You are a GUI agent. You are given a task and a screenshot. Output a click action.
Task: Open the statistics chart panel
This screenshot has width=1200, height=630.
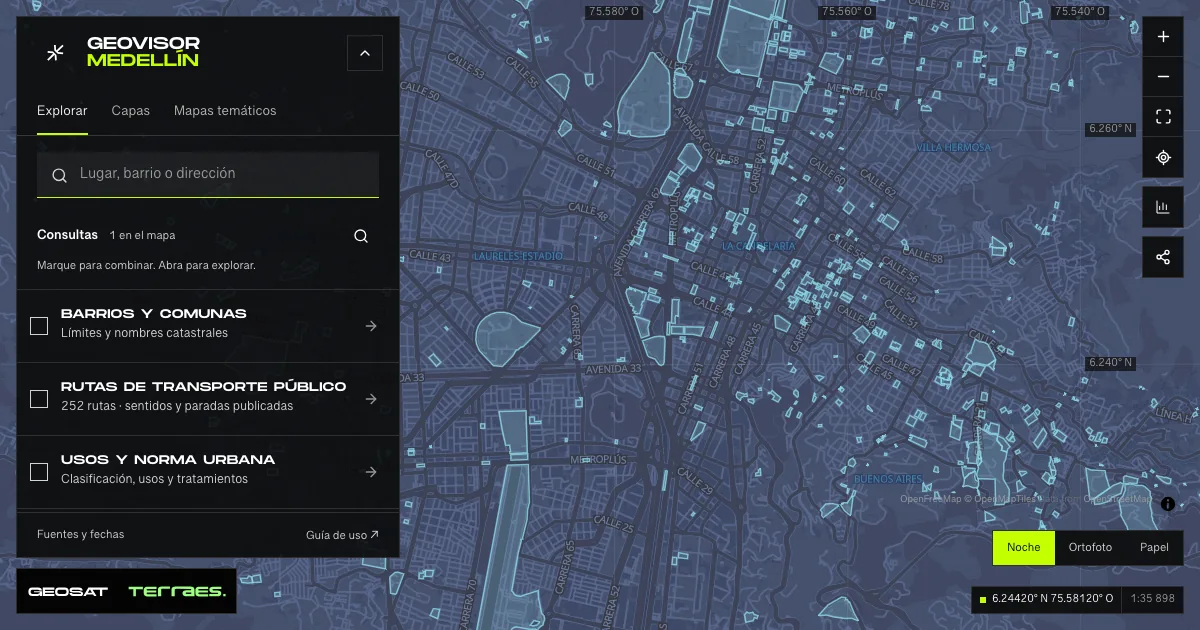1163,207
